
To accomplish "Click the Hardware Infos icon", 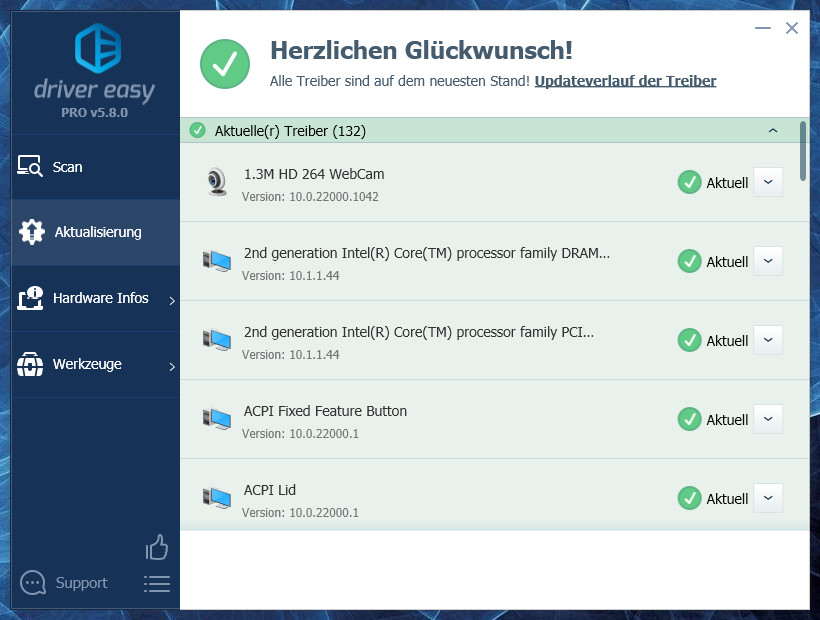I will tap(30, 298).
